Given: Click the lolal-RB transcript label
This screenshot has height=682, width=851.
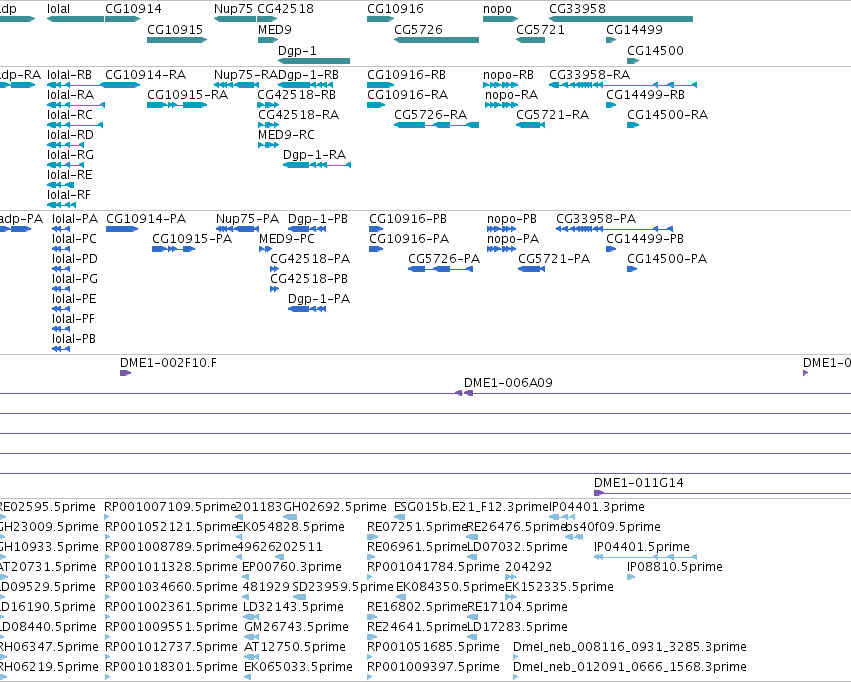Looking at the screenshot, I should pos(69,74).
